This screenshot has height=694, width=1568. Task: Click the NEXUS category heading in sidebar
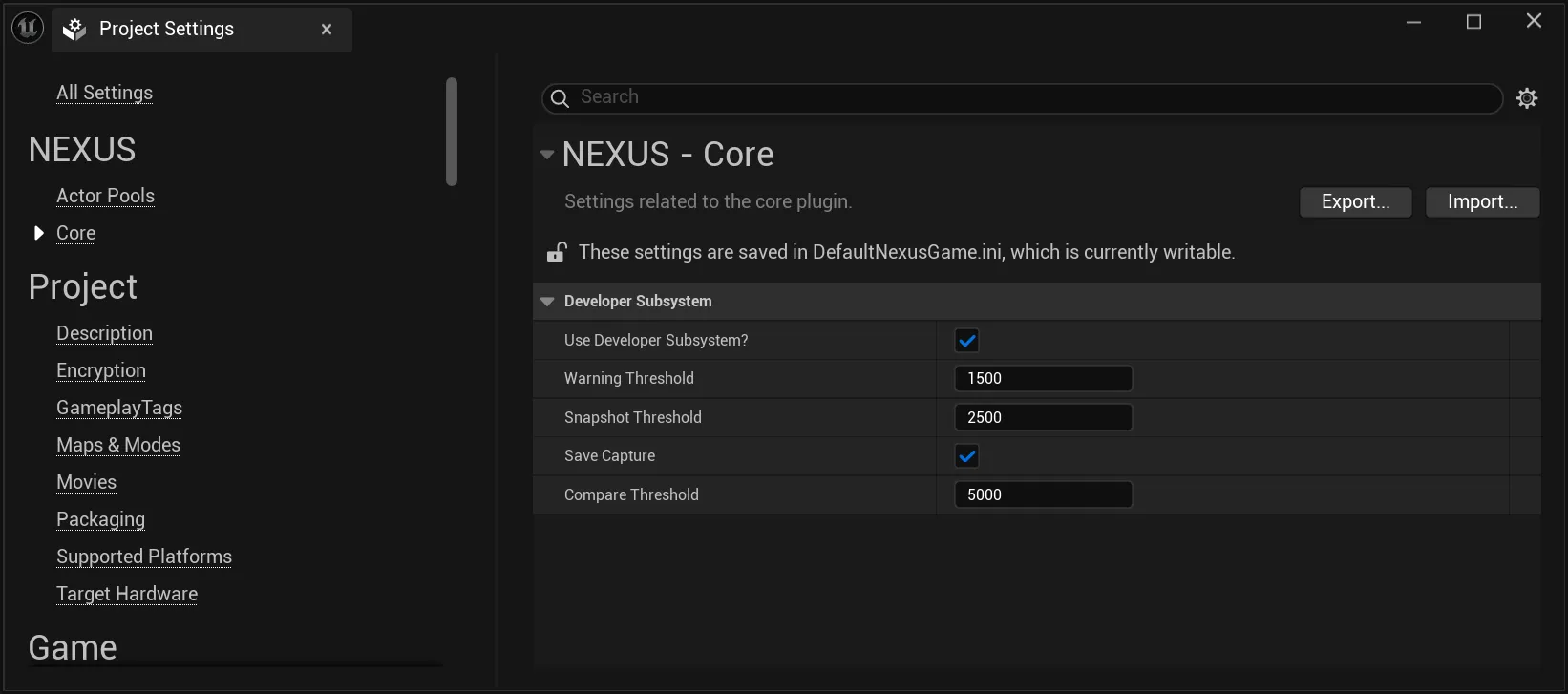click(82, 150)
